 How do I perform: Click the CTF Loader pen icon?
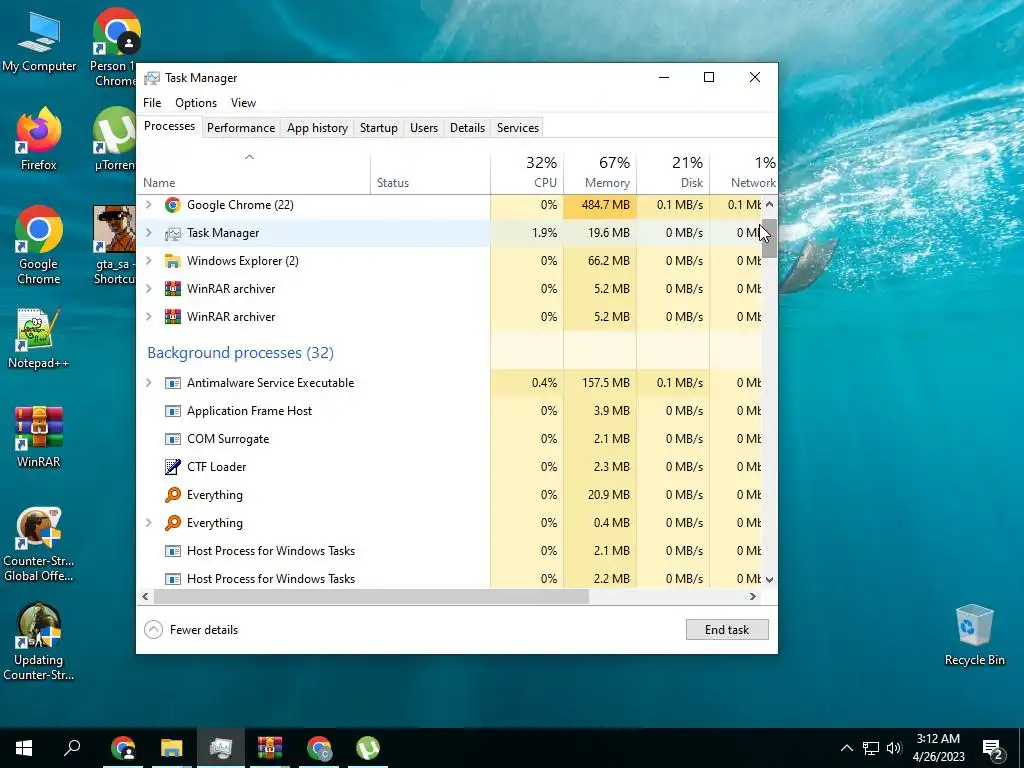[x=172, y=467]
